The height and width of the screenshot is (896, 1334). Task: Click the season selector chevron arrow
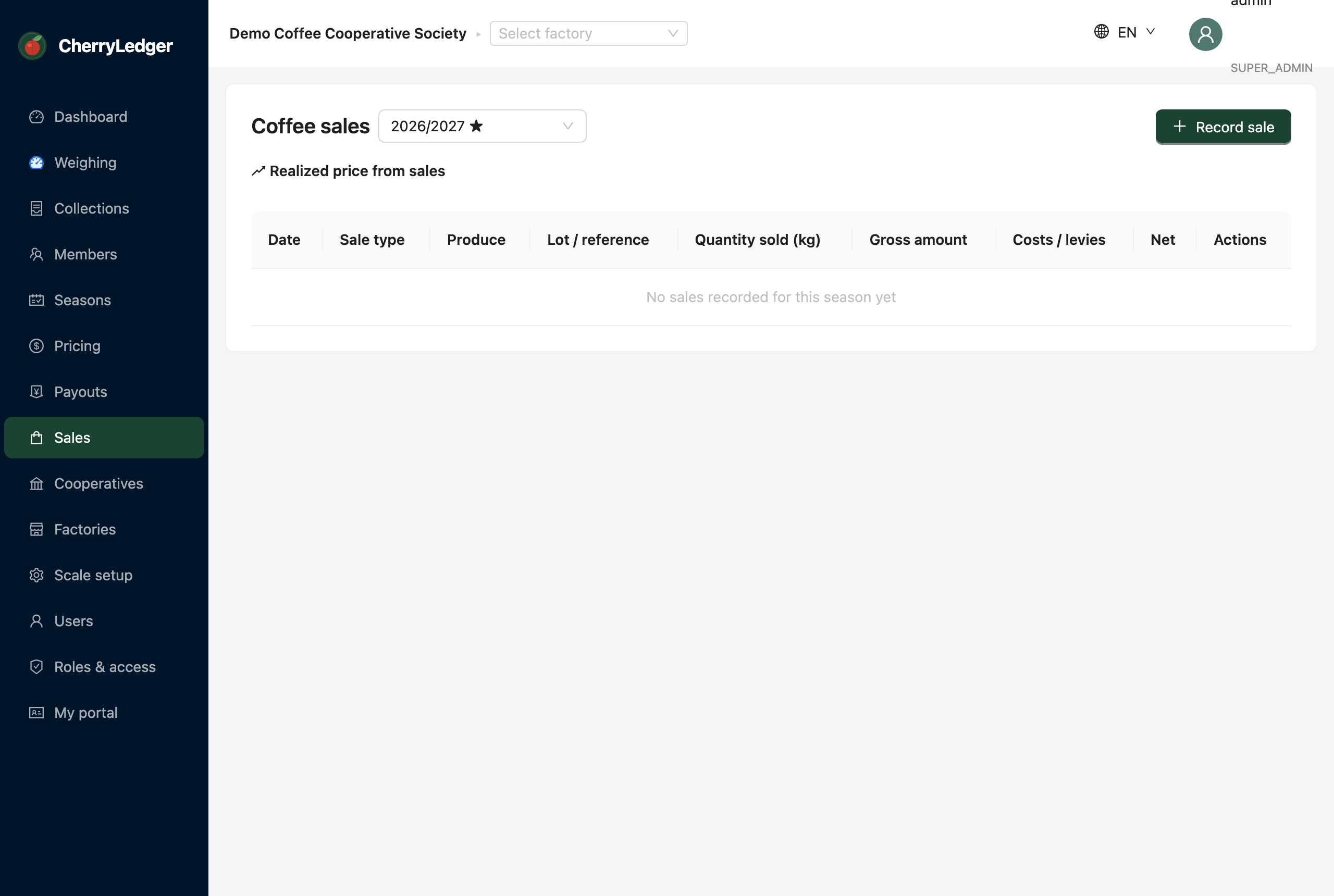567,126
